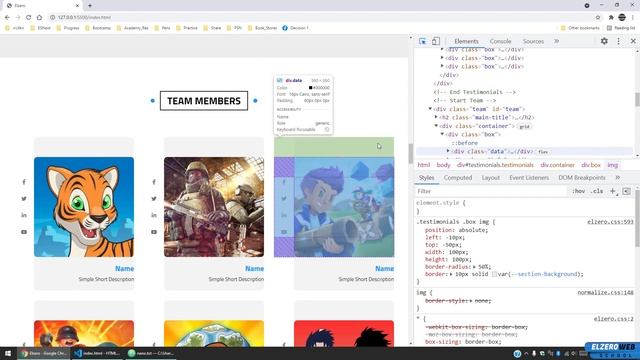Image resolution: width=640 pixels, height=360 pixels.
Task: Switch to VS Code index.html taskbar item
Action: click(98, 353)
